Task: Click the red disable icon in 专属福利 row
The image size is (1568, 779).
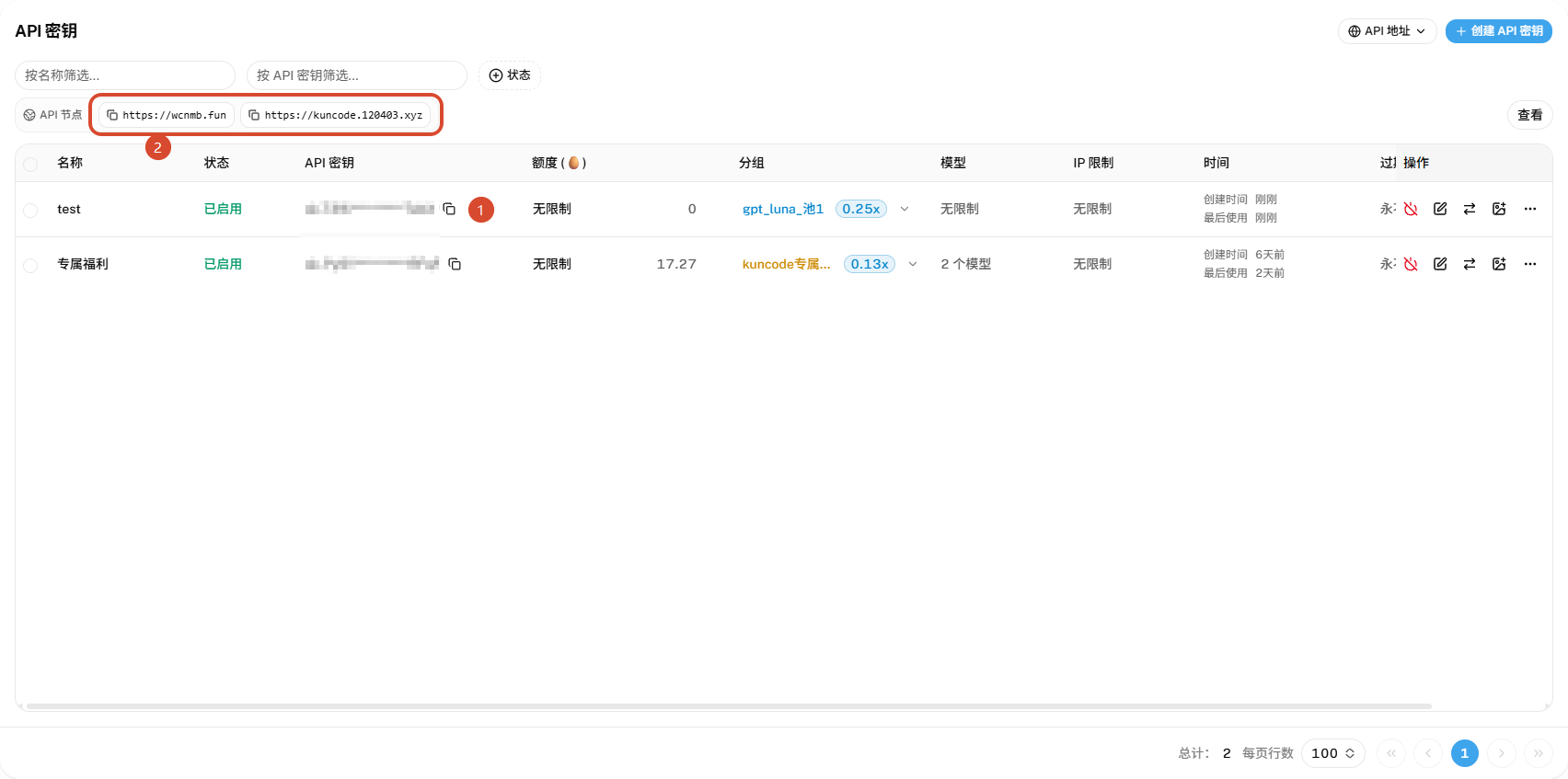Action: [1411, 264]
